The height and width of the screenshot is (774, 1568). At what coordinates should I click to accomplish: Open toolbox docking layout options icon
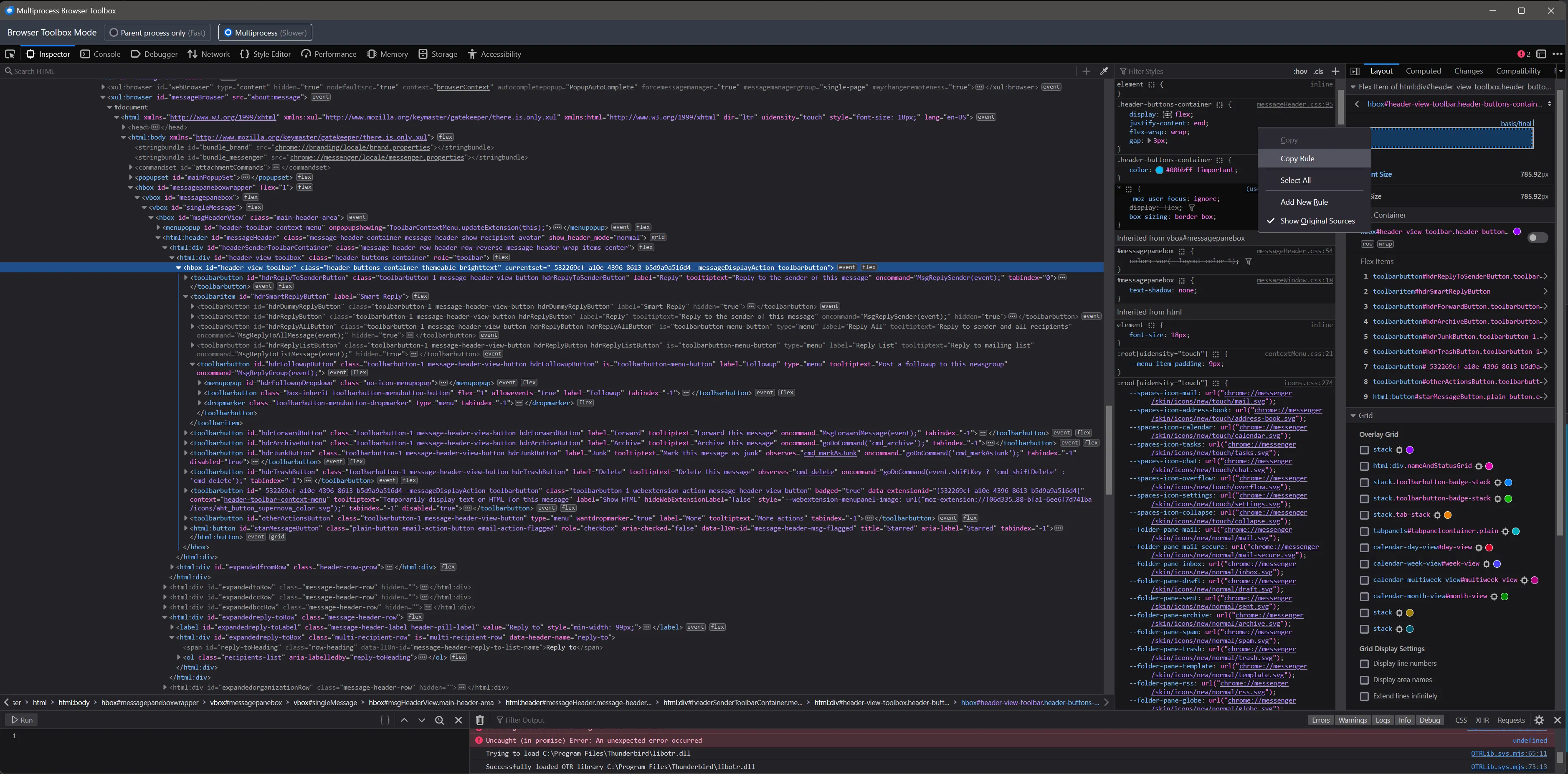point(1541,54)
